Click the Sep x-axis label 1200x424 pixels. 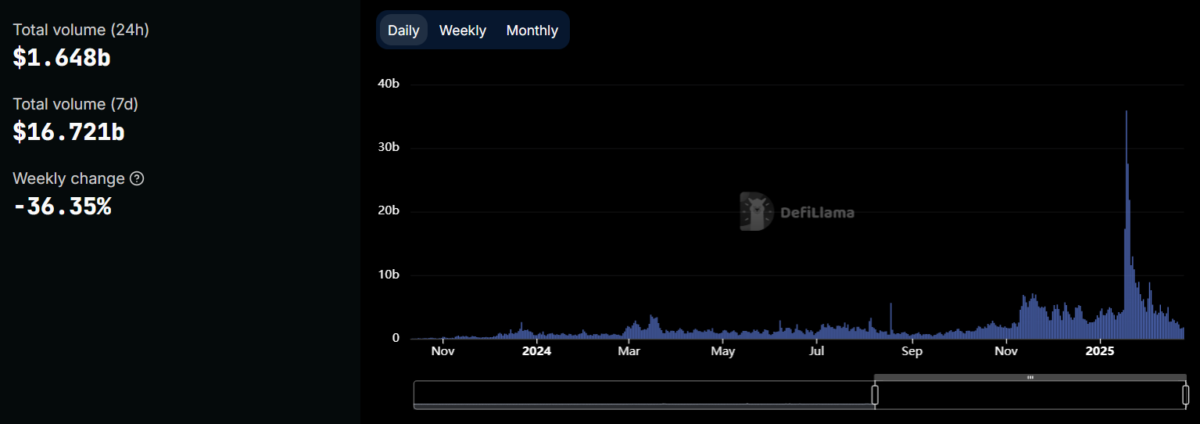point(911,351)
